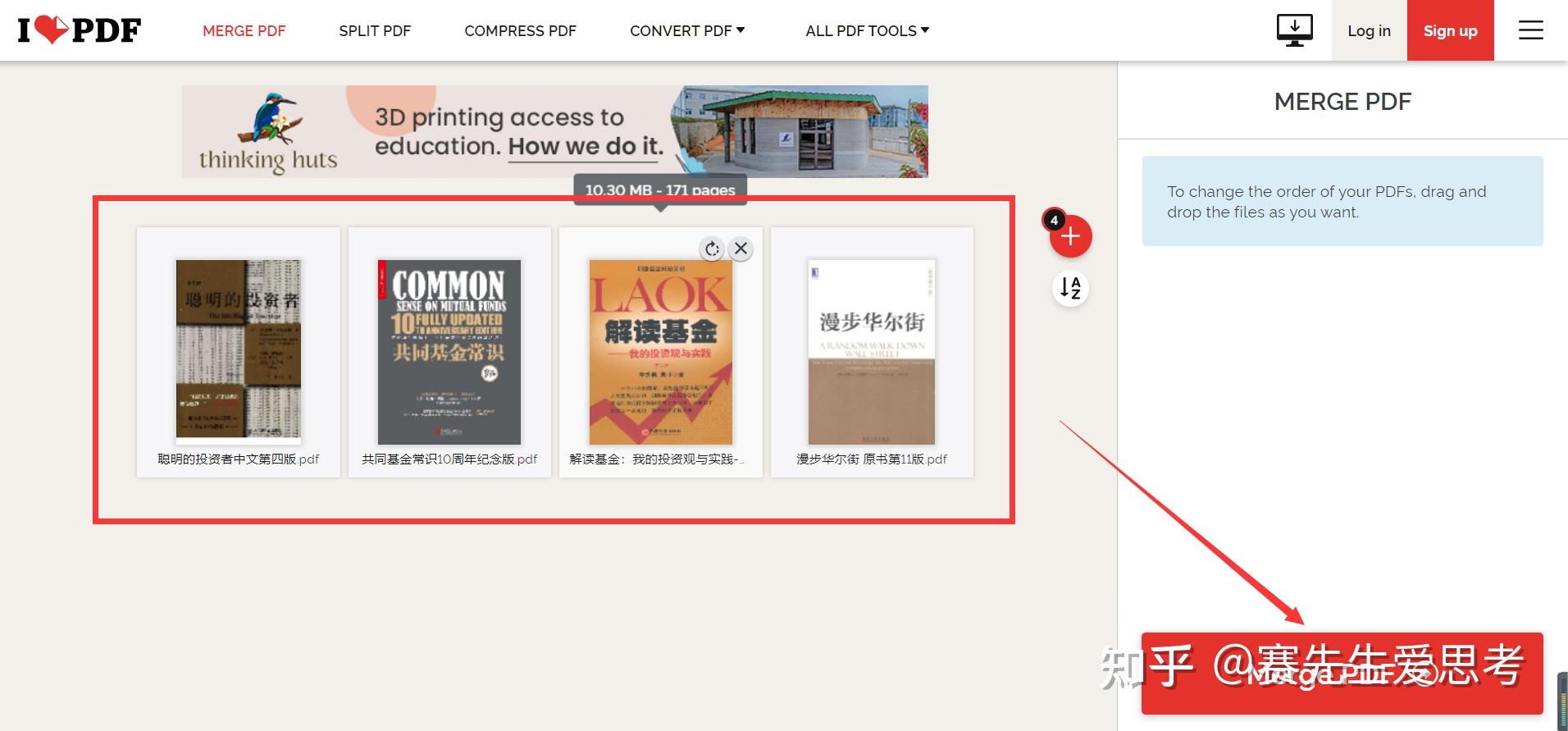
Task: Remove the 解读基金 PDF file
Action: (x=741, y=249)
